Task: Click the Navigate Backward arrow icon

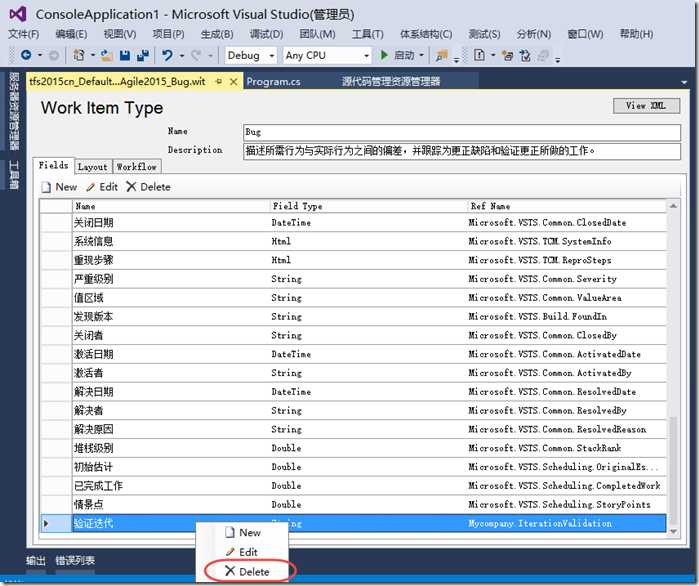Action: (26, 55)
